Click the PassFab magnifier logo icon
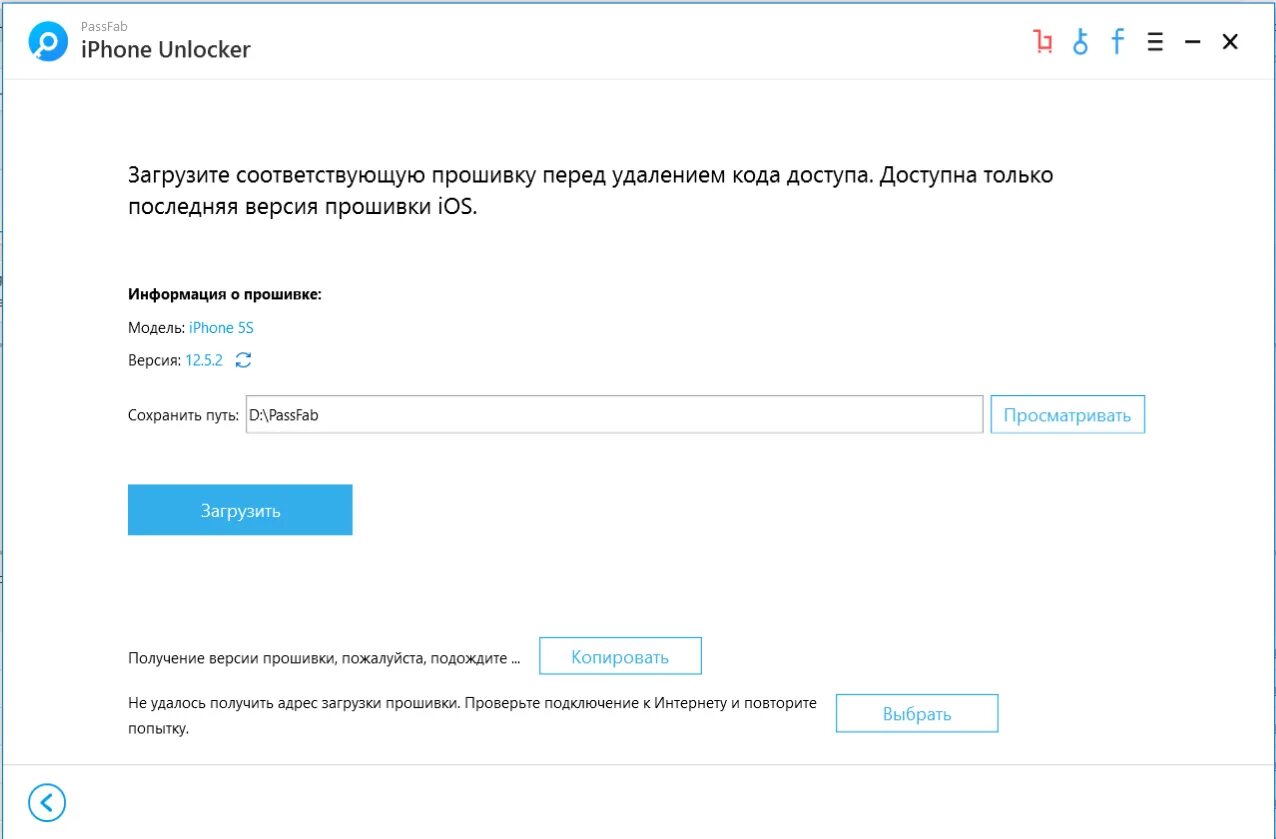1276x839 pixels. (x=48, y=41)
